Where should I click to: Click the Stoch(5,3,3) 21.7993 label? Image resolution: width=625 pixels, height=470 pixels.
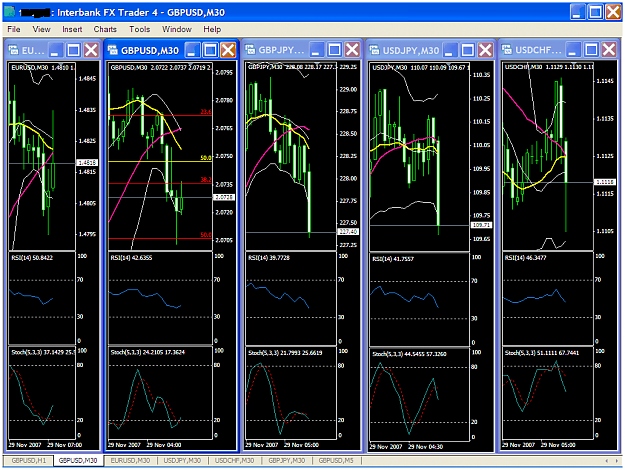(x=285, y=353)
